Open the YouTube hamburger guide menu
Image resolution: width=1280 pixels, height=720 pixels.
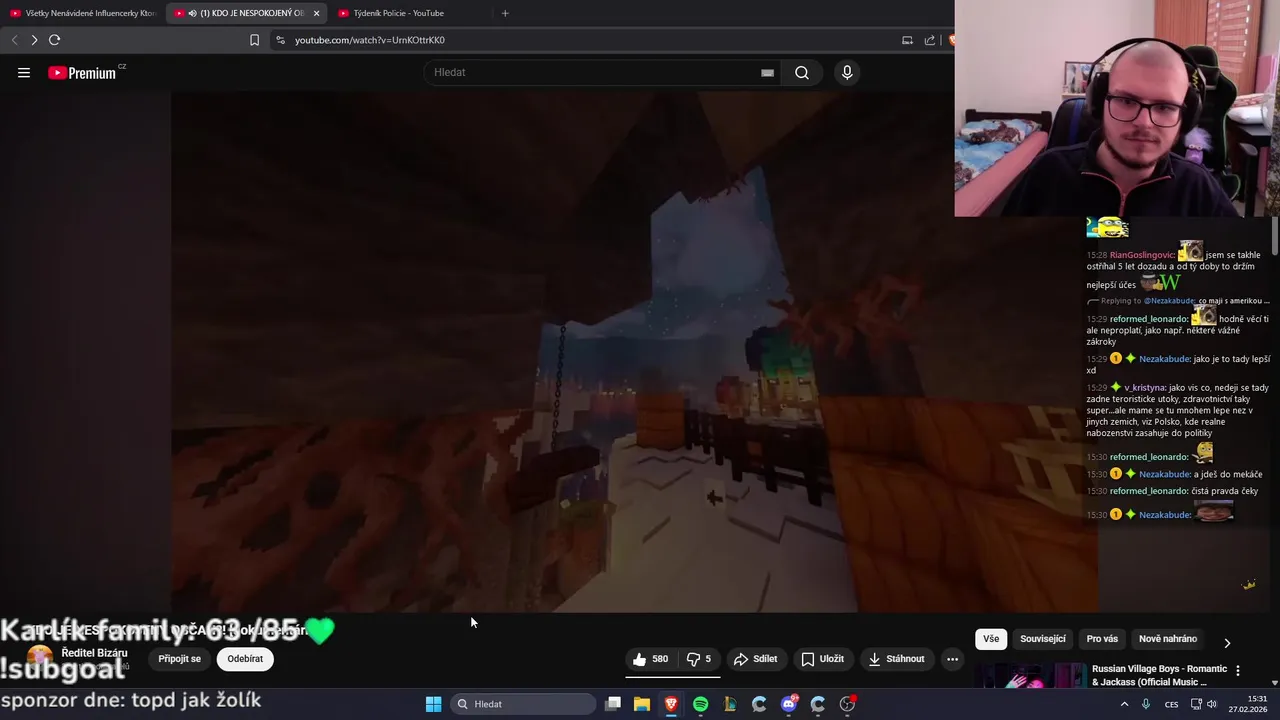pos(24,73)
